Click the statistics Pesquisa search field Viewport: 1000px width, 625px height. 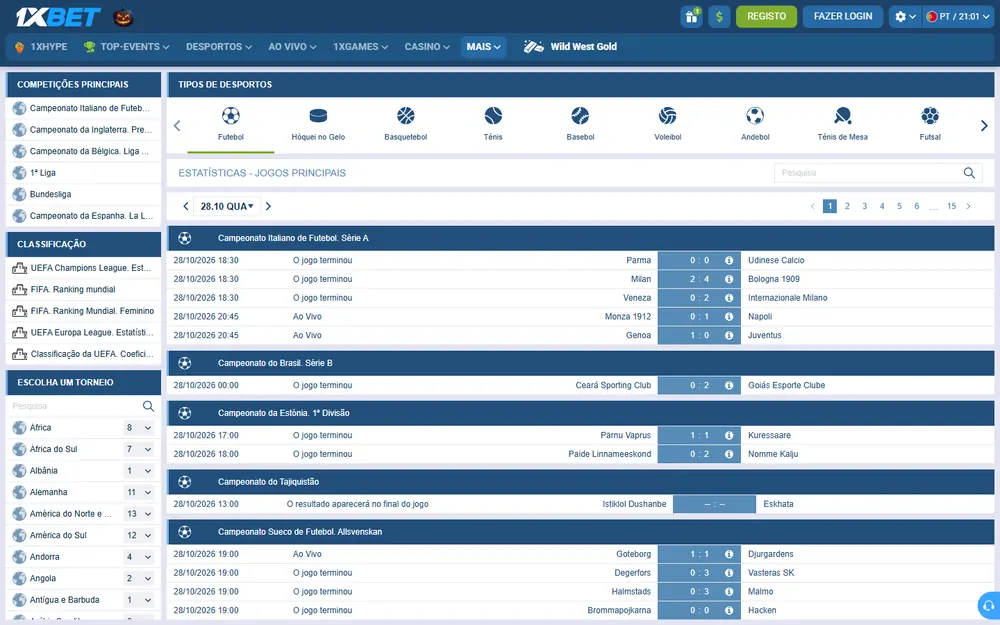point(878,173)
